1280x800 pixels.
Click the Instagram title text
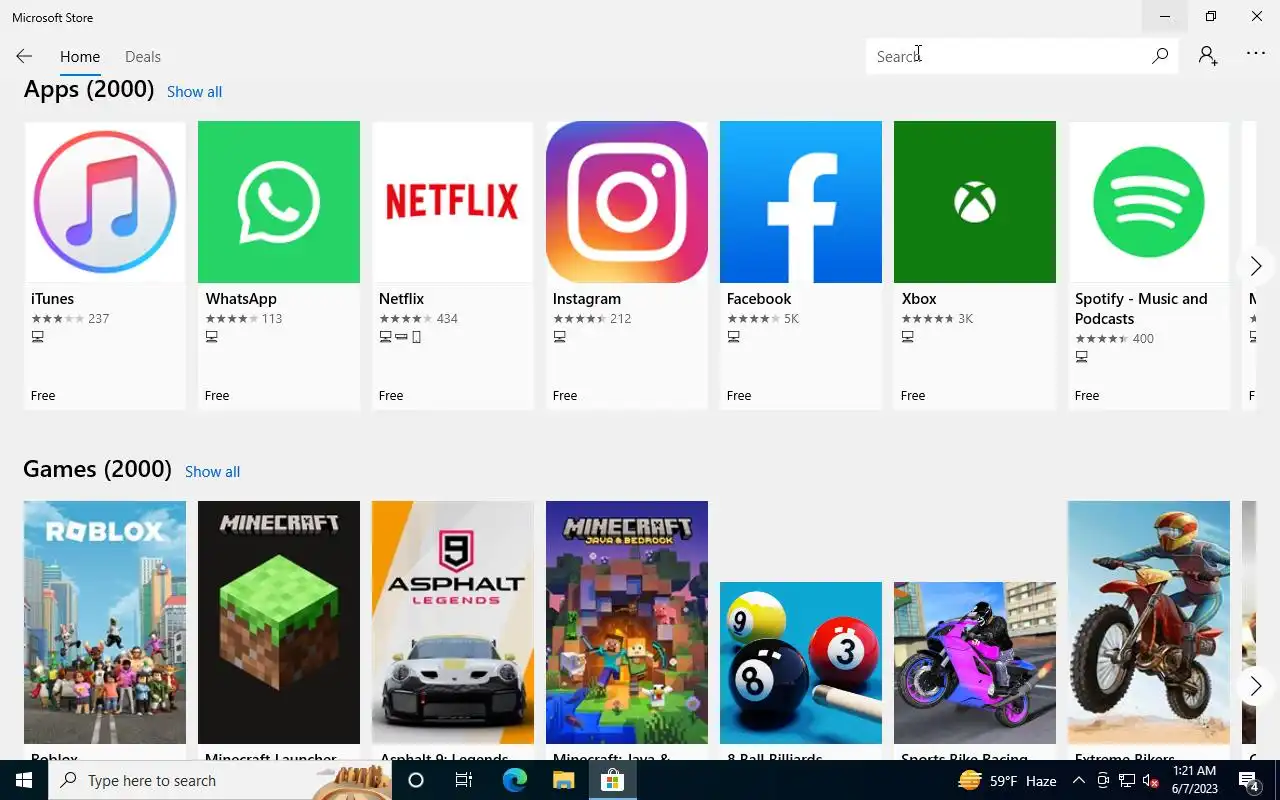coord(586,299)
